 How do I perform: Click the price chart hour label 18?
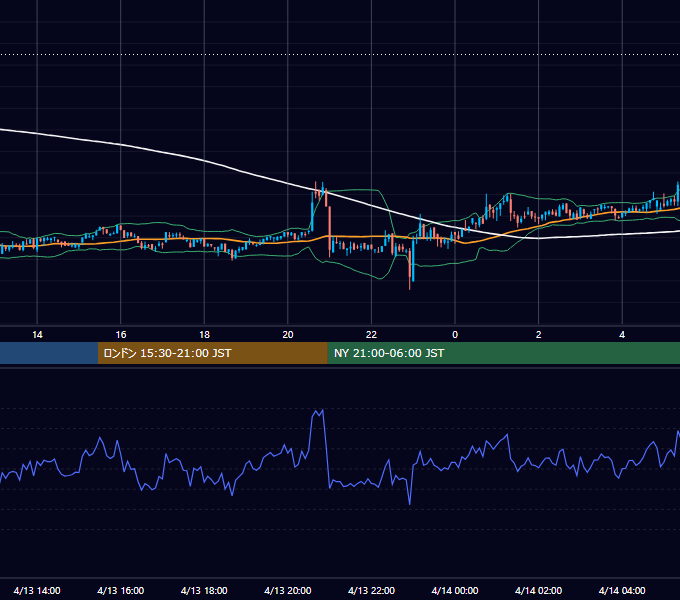point(204,335)
